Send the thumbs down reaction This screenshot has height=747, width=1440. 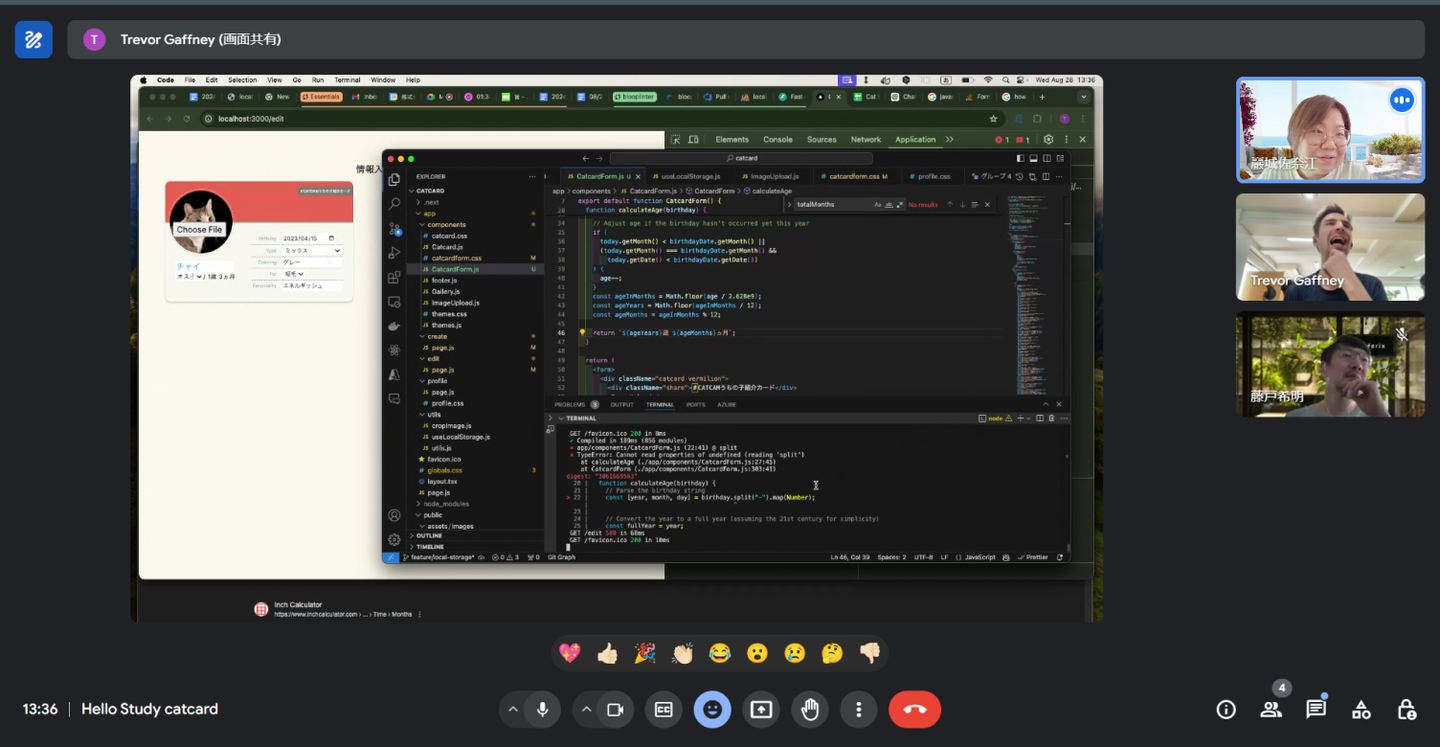pyautogui.click(x=870, y=653)
